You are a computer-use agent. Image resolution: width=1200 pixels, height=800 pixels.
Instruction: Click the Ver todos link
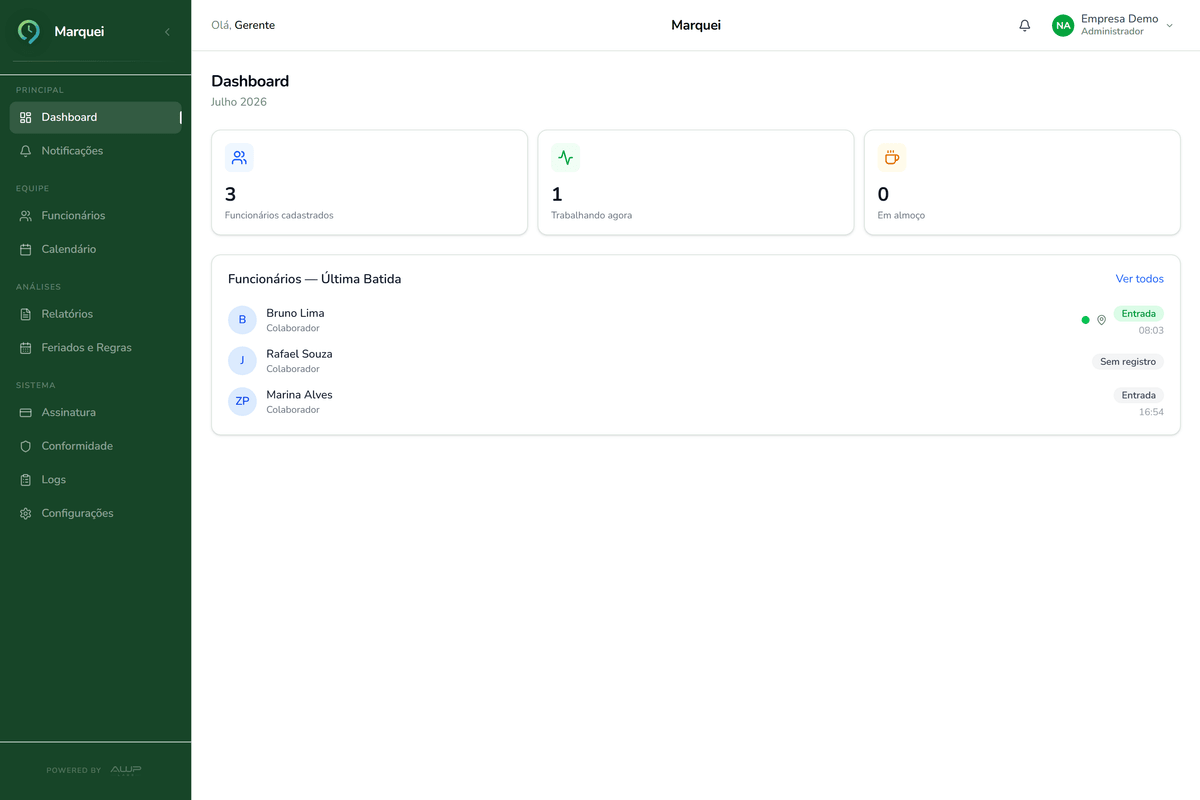[x=1140, y=279]
